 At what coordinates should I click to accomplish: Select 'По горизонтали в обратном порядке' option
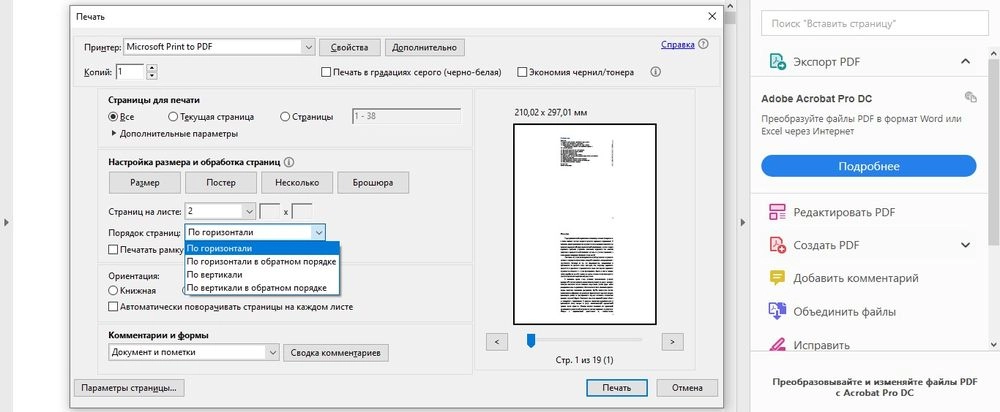tap(263, 261)
